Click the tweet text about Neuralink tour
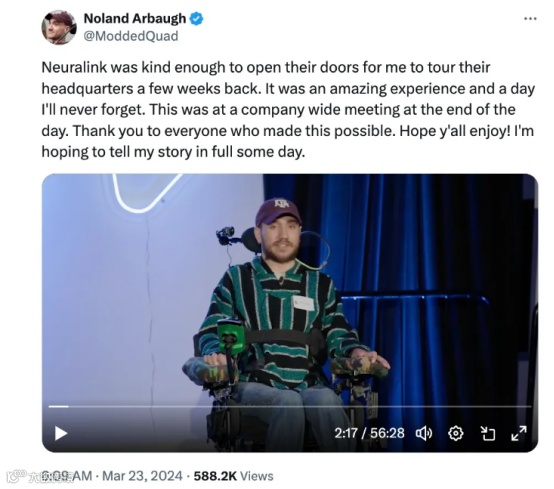Screen dimensions: 554x489 point(288,110)
